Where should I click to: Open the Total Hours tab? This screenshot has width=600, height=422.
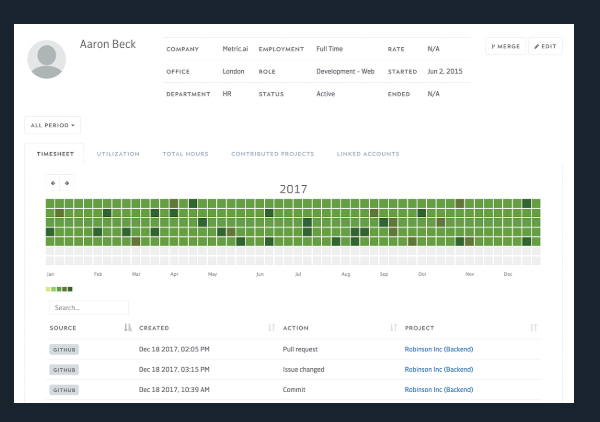(186, 154)
